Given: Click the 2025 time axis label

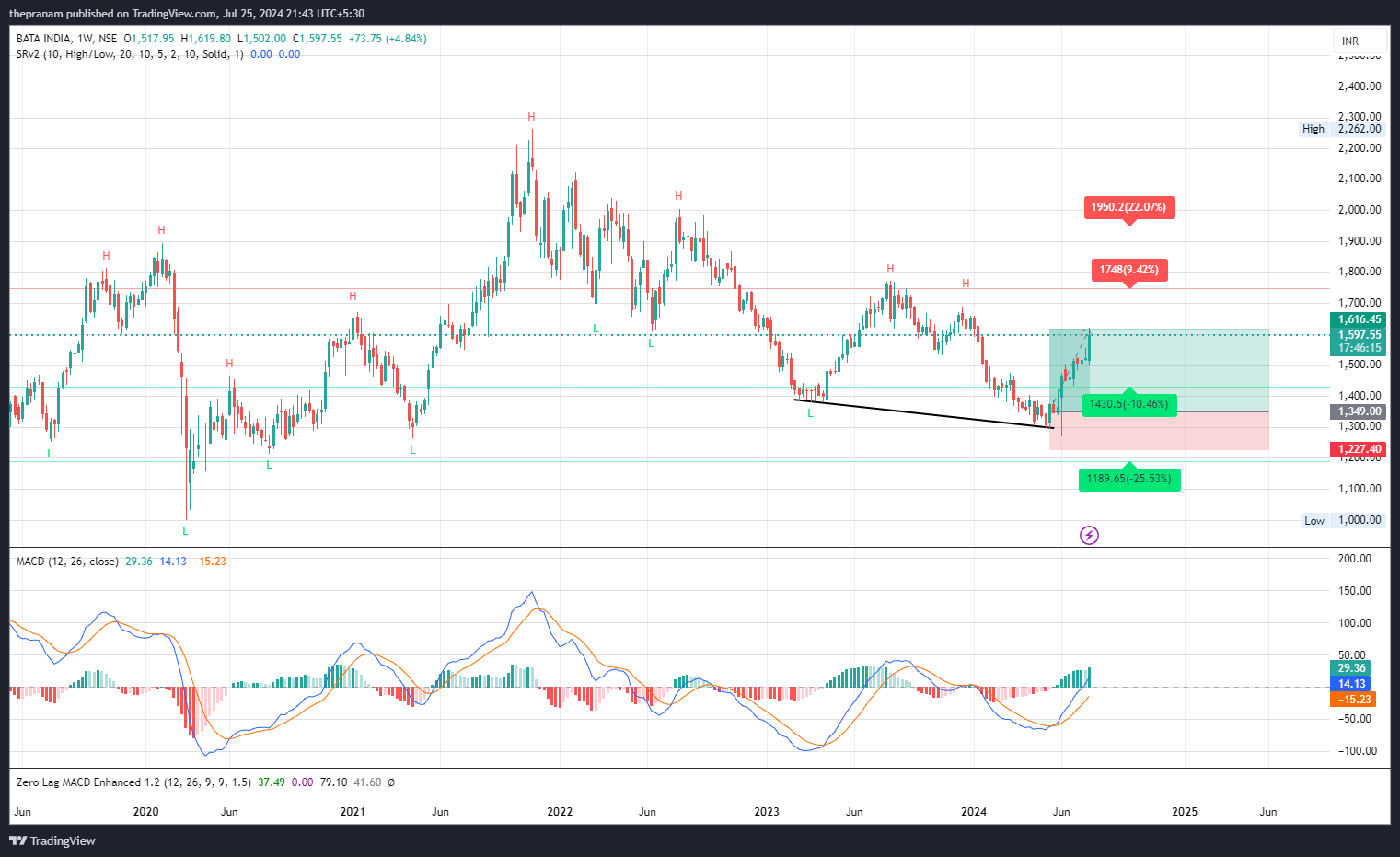Looking at the screenshot, I should coord(1185,812).
